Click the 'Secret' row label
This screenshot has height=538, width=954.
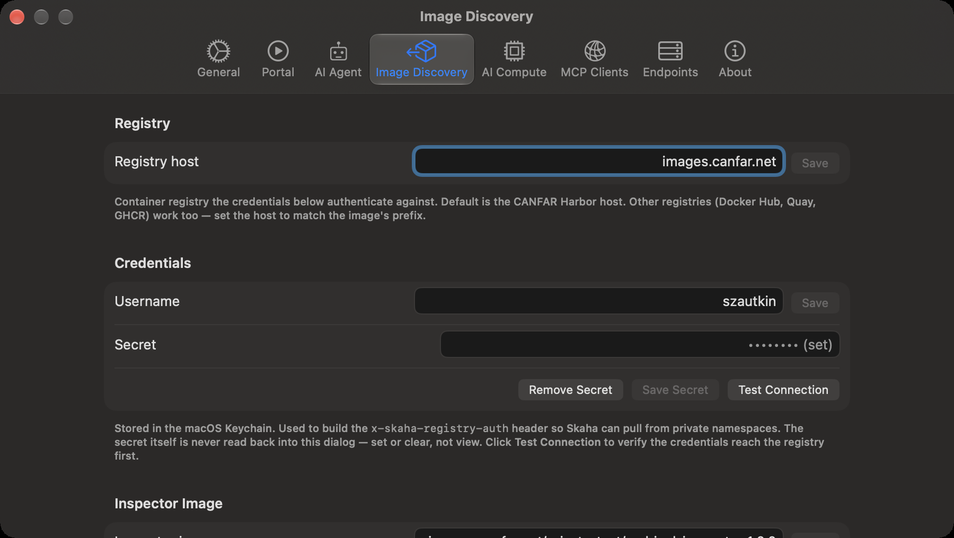(135, 344)
